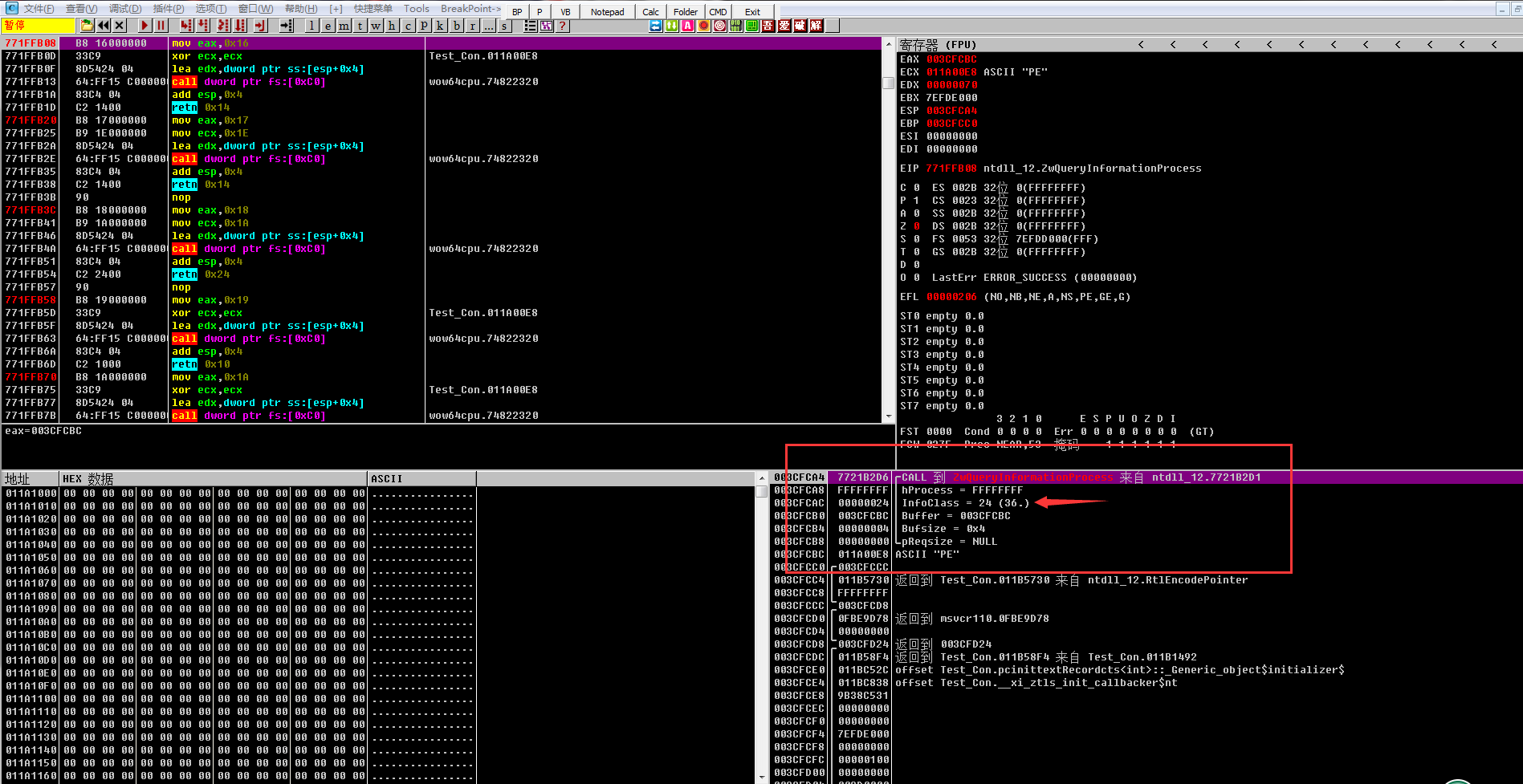
Task: Select the stack row at address 003CFCA4
Action: point(799,477)
